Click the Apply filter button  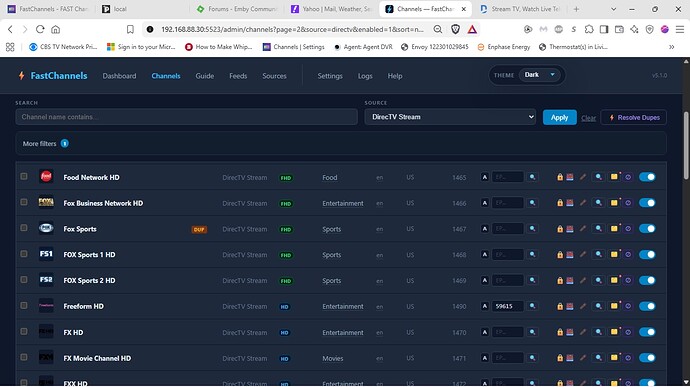(x=559, y=118)
